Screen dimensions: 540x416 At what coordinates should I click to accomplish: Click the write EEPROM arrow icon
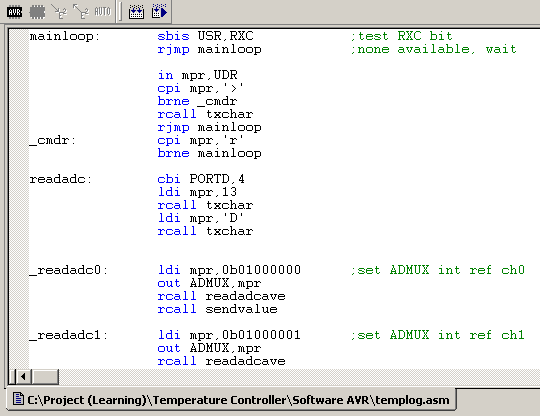point(59,12)
